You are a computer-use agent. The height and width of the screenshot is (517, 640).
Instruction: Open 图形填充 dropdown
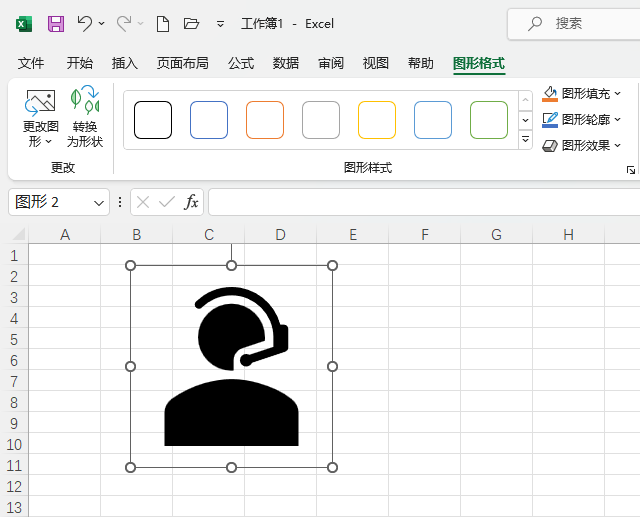point(581,94)
